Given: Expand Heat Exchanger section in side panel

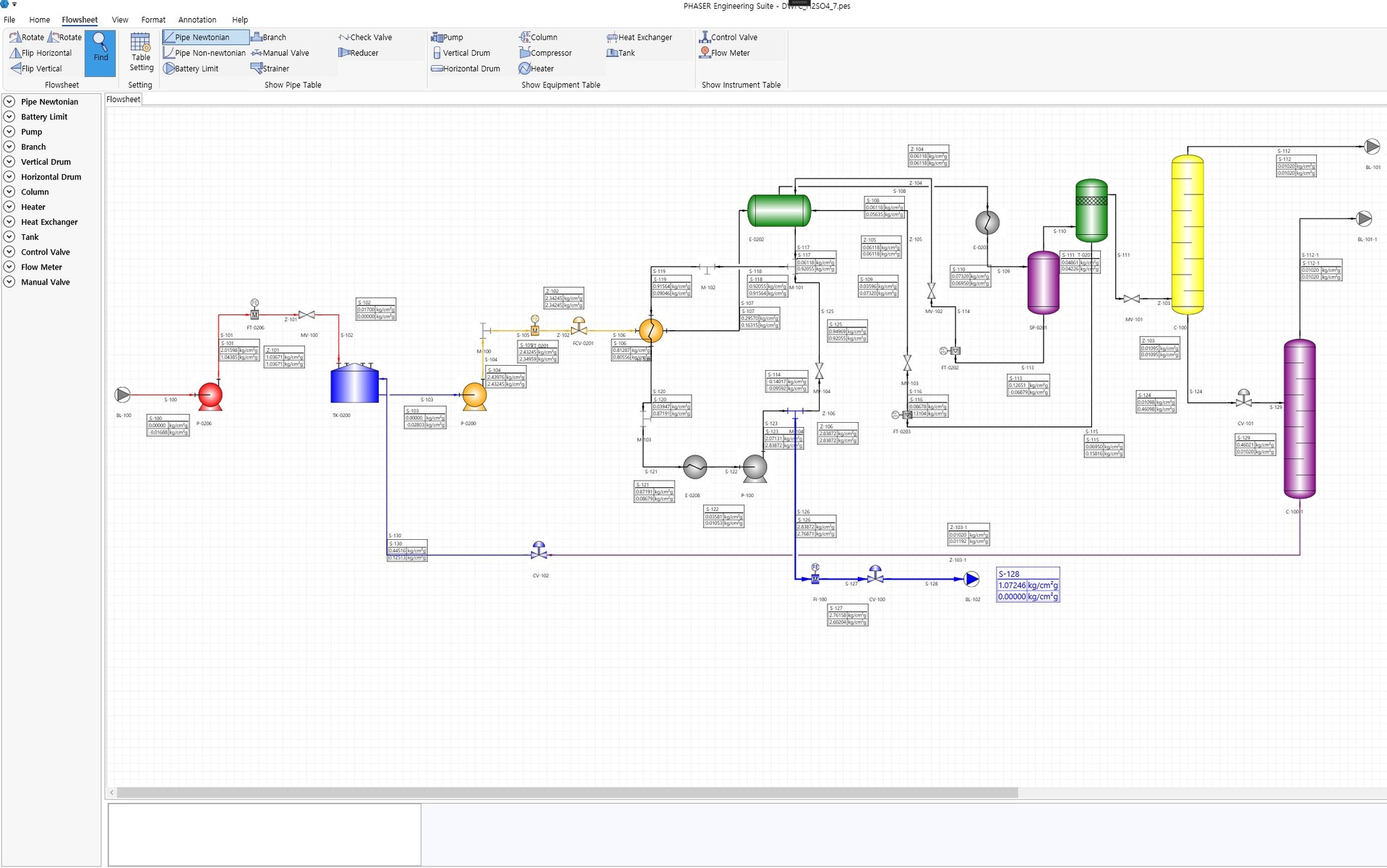Looking at the screenshot, I should click(9, 222).
